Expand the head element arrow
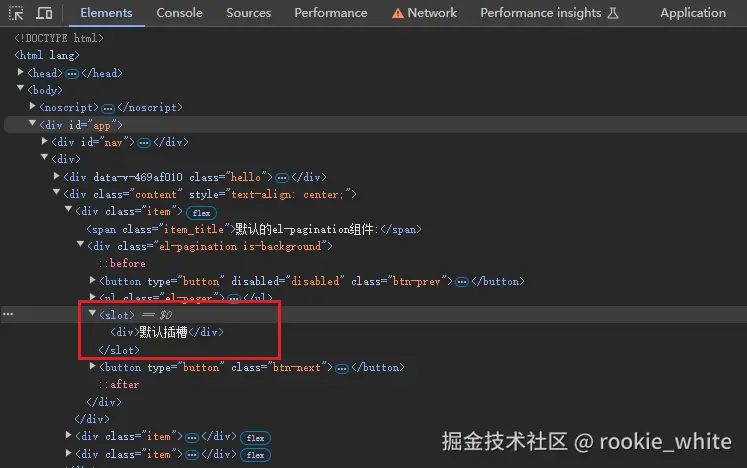Viewport: 747px width, 468px height. (20, 72)
